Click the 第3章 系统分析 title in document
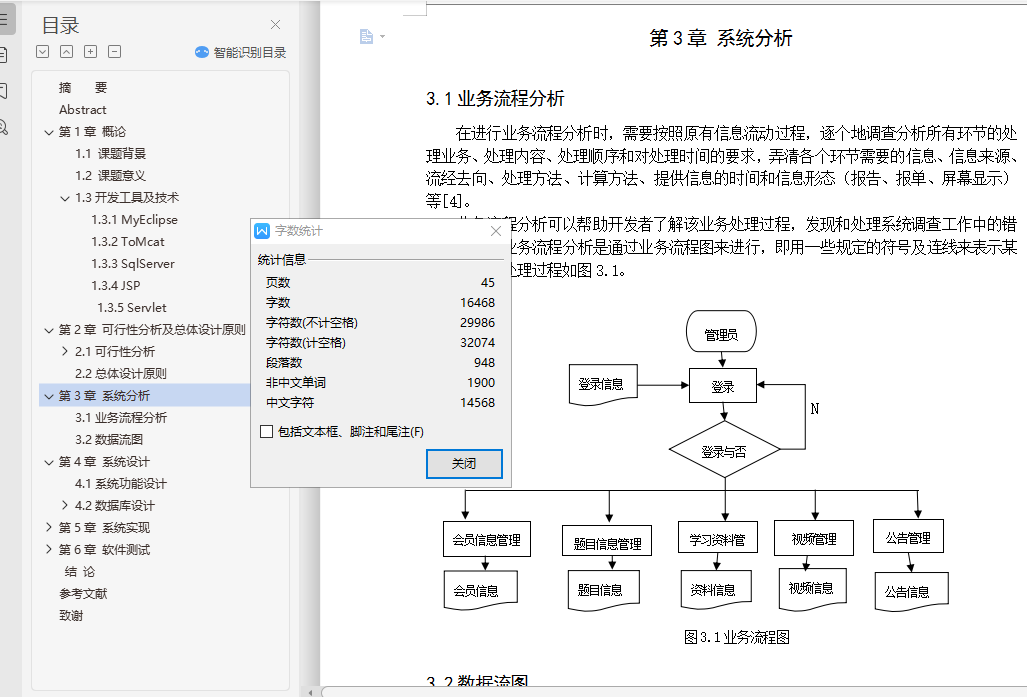 [x=720, y=38]
